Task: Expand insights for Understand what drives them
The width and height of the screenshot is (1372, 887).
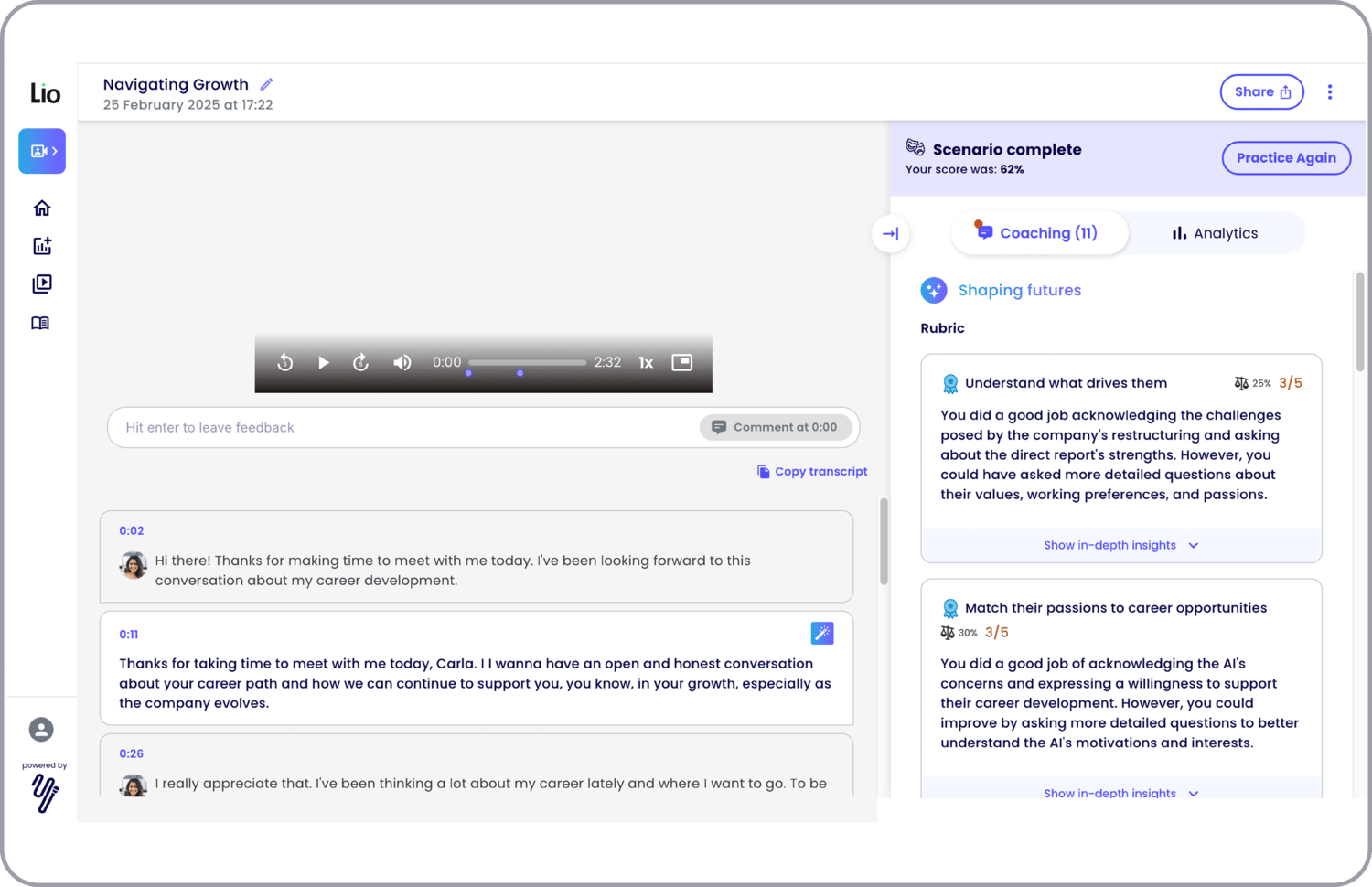Action: [x=1120, y=545]
